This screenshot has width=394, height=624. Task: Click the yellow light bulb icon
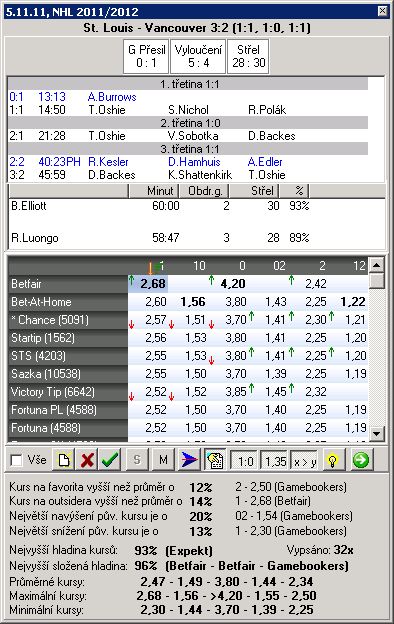tap(333, 460)
